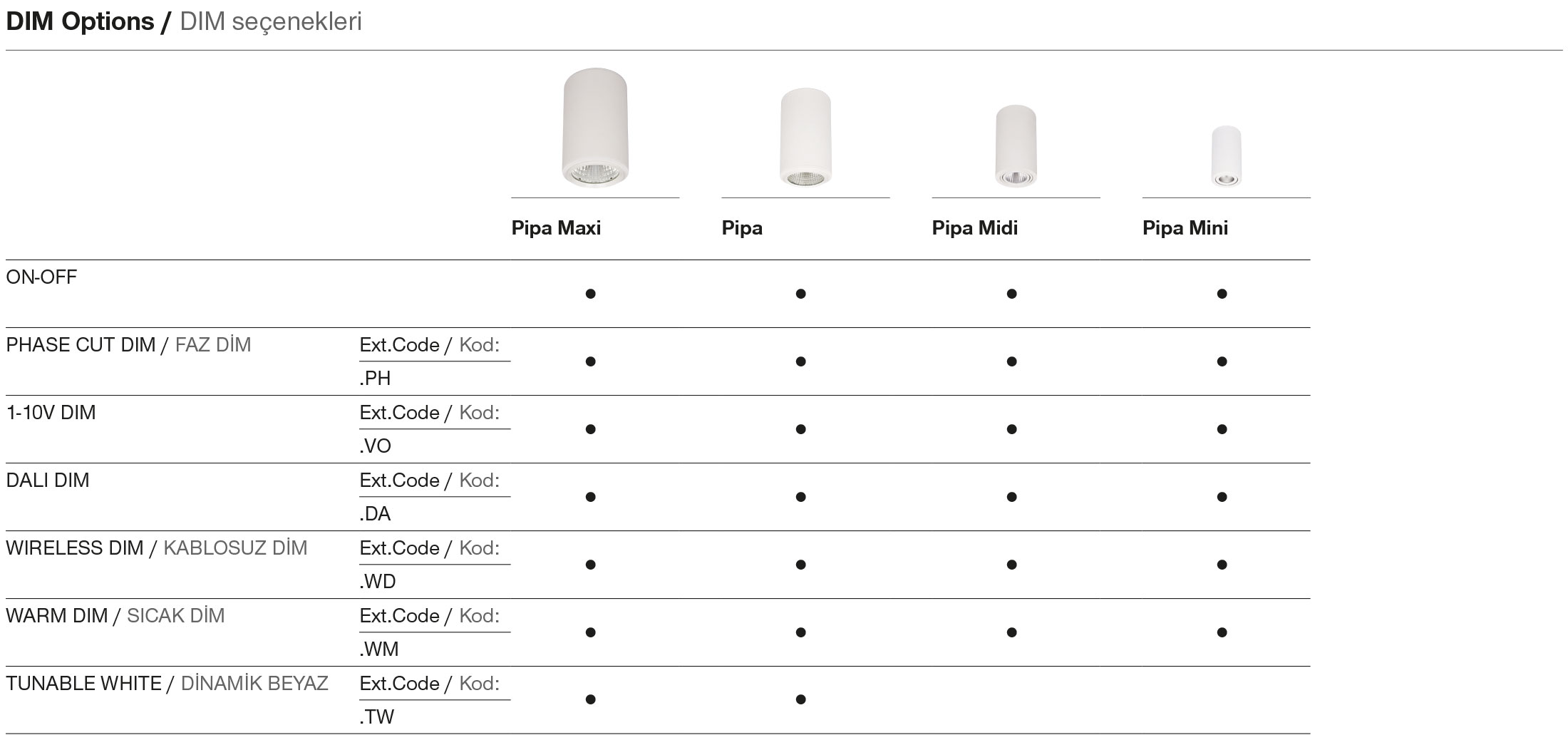
Task: Click the Wireless Dim dot for Pipa Maxi
Action: [590, 565]
